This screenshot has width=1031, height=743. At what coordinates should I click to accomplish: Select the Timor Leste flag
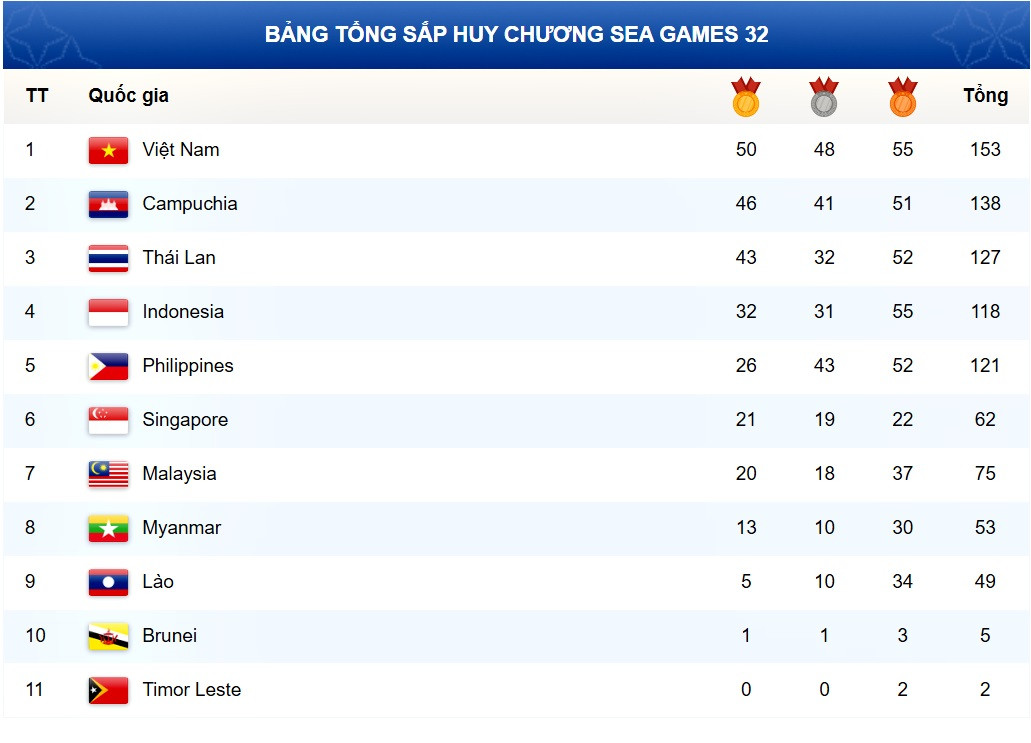click(x=108, y=690)
